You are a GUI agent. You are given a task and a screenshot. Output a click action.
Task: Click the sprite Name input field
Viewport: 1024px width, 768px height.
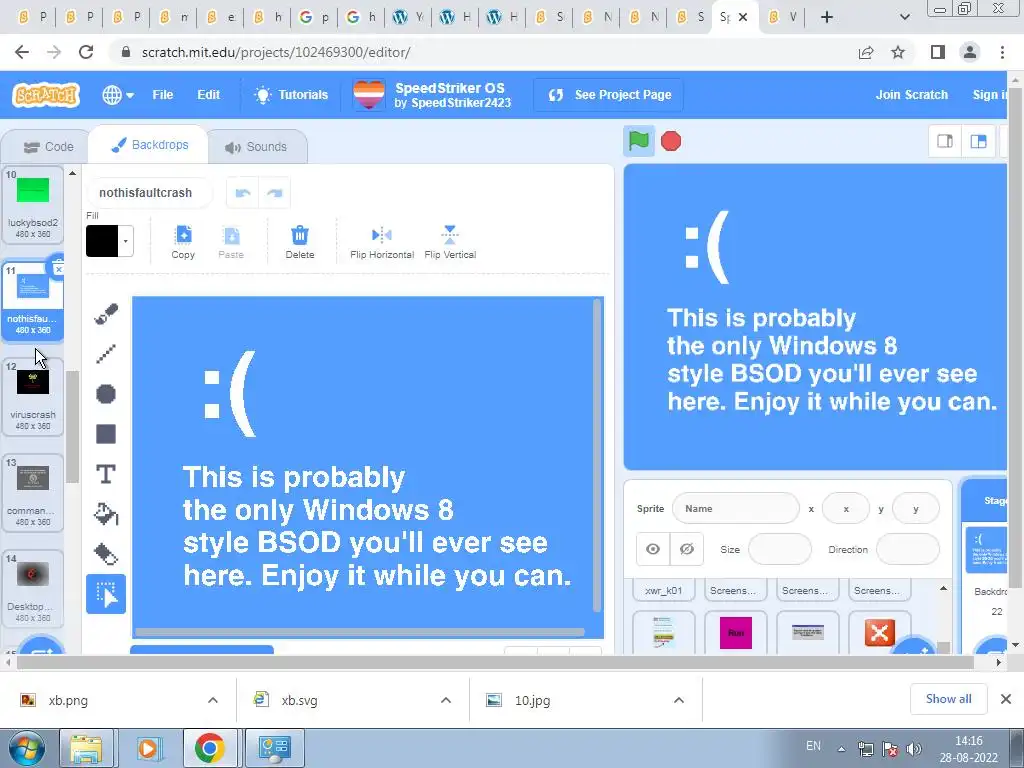click(735, 509)
